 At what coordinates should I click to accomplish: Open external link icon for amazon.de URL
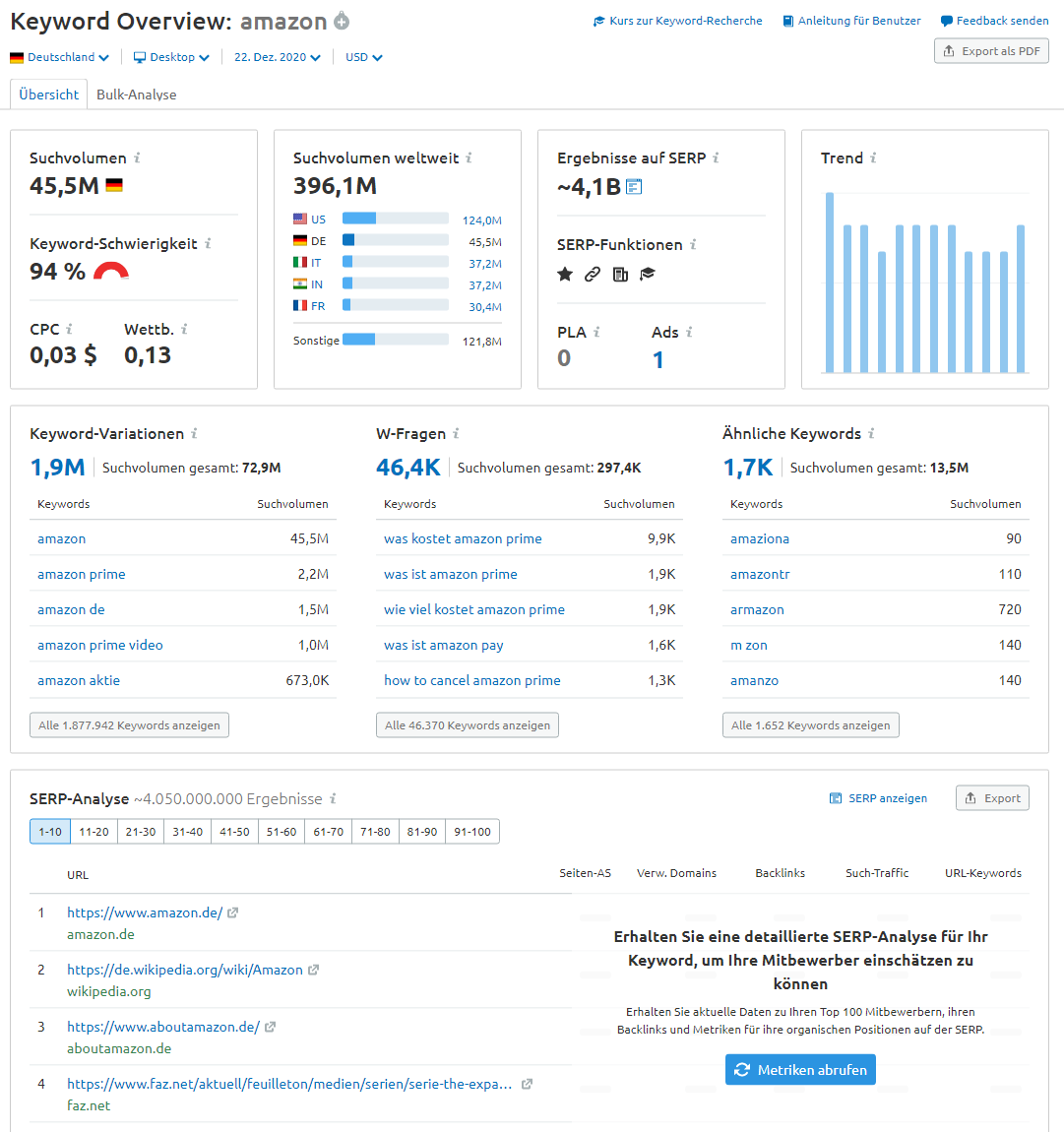click(x=232, y=912)
